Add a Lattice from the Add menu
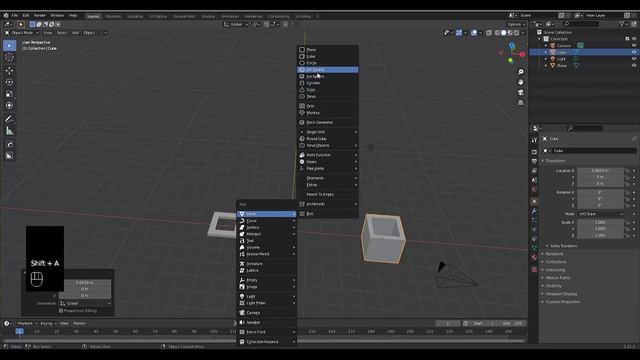The width and height of the screenshot is (640, 360). pyautogui.click(x=267, y=271)
